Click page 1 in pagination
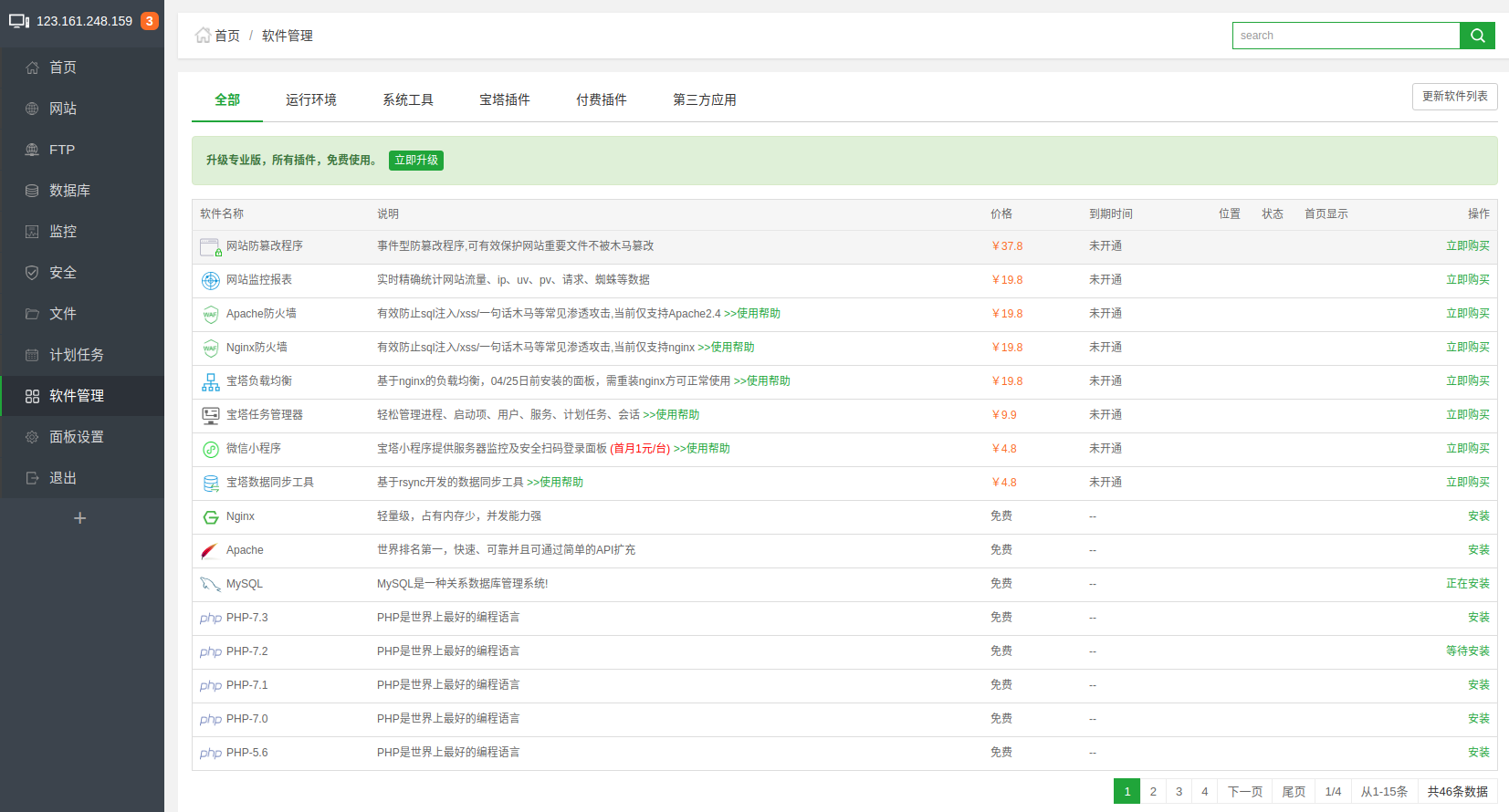The width and height of the screenshot is (1509, 812). tap(1127, 791)
